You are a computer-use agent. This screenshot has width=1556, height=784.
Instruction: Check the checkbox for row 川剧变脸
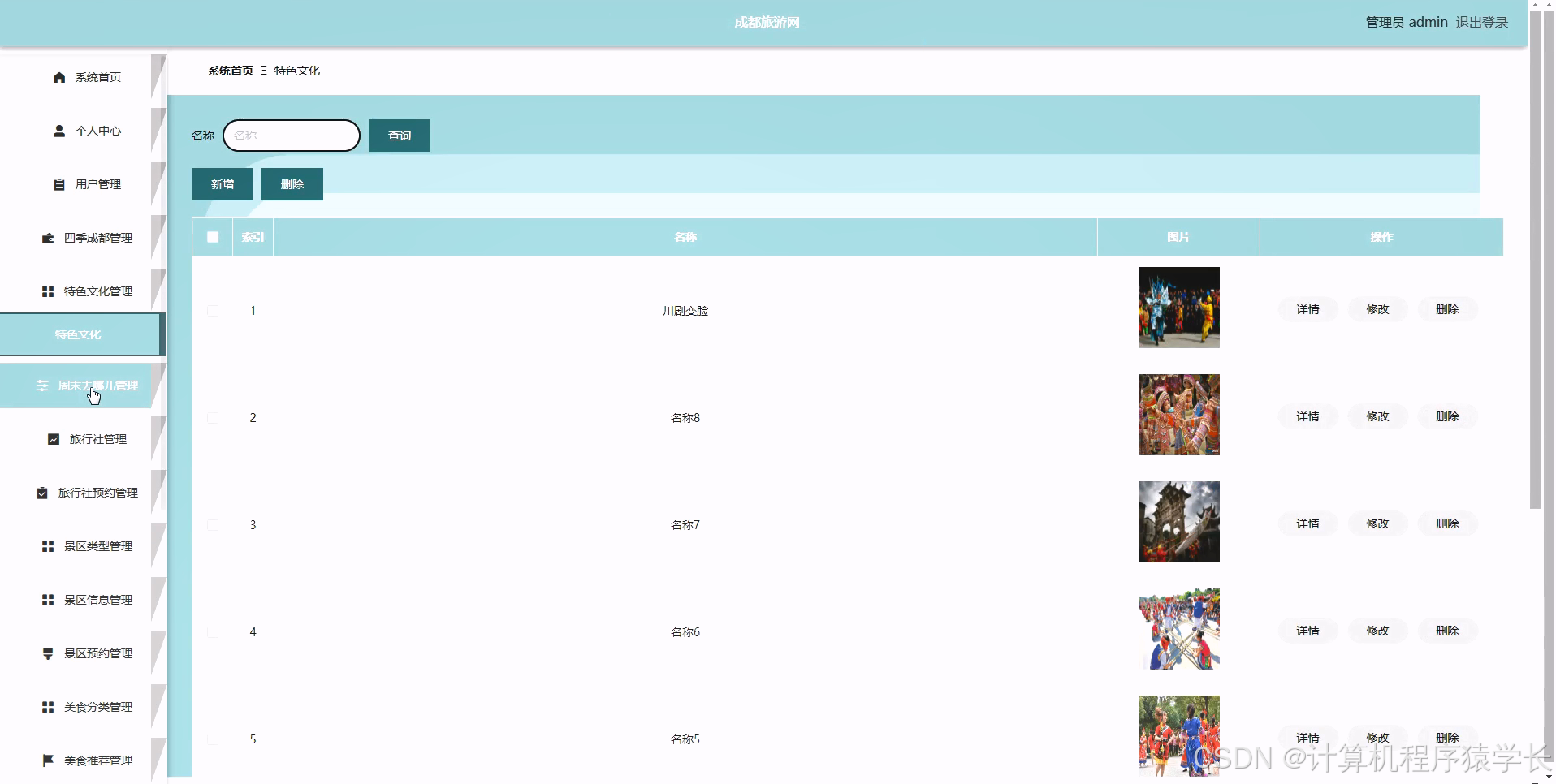(x=213, y=311)
